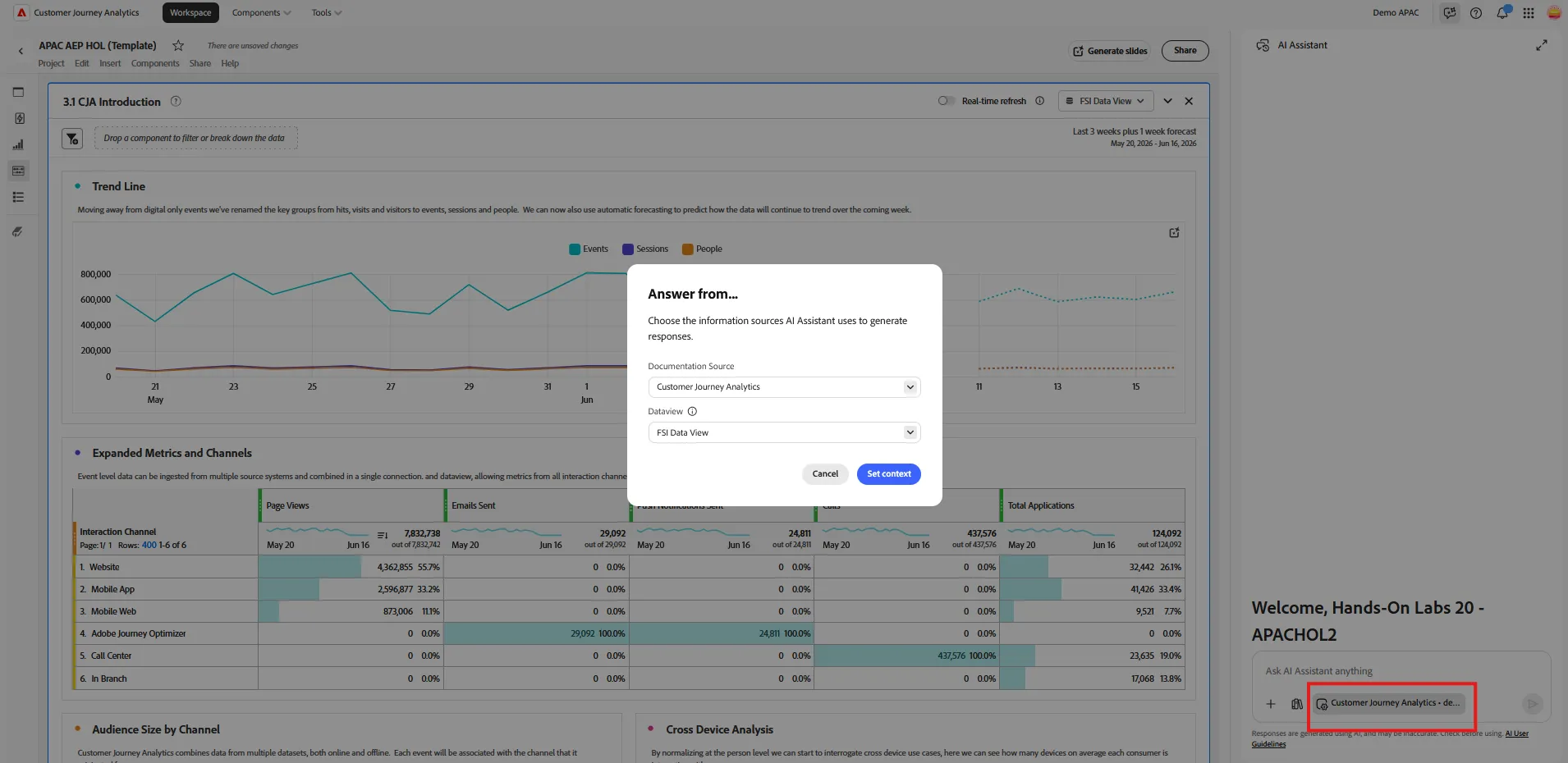Screen dimensions: 1568x763
Task: Open the notifications bell icon
Action: point(1502,12)
